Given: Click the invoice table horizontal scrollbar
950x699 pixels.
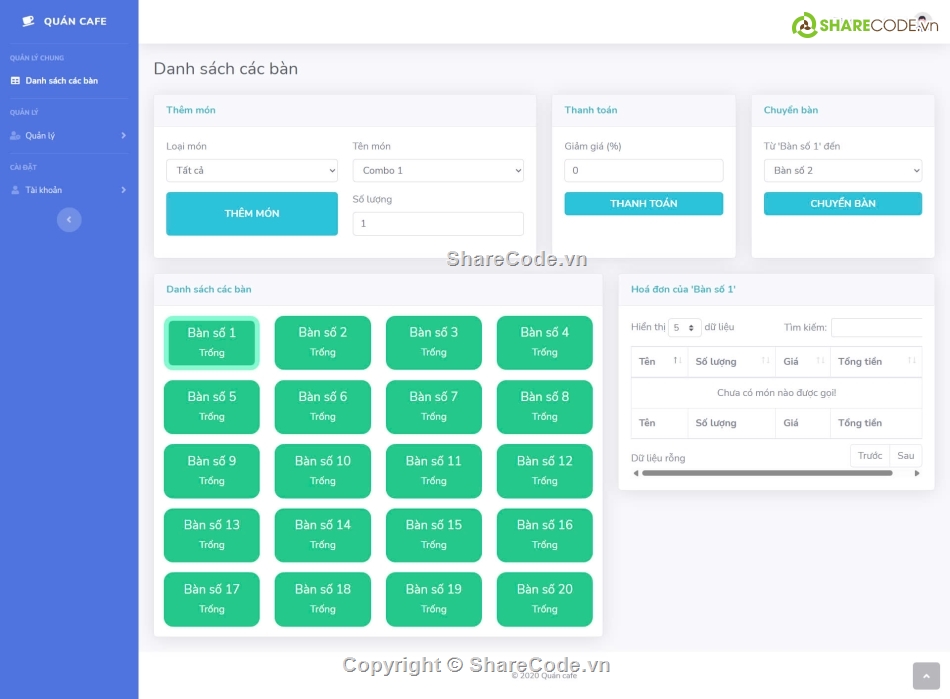Looking at the screenshot, I should coord(767,473).
